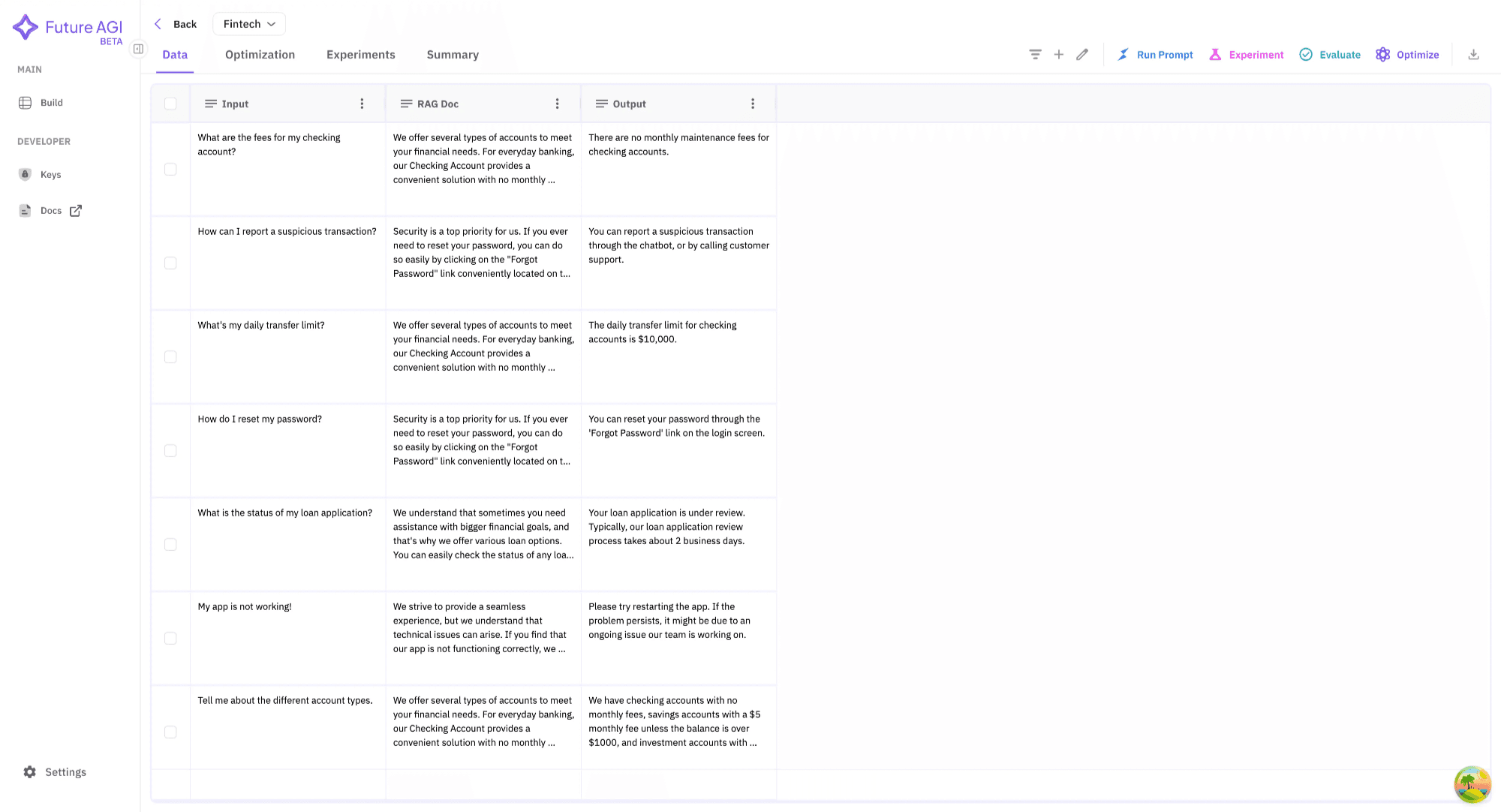Viewport: 1501px width, 812px height.
Task: Click the plus icon to add column
Action: pyautogui.click(x=1058, y=55)
